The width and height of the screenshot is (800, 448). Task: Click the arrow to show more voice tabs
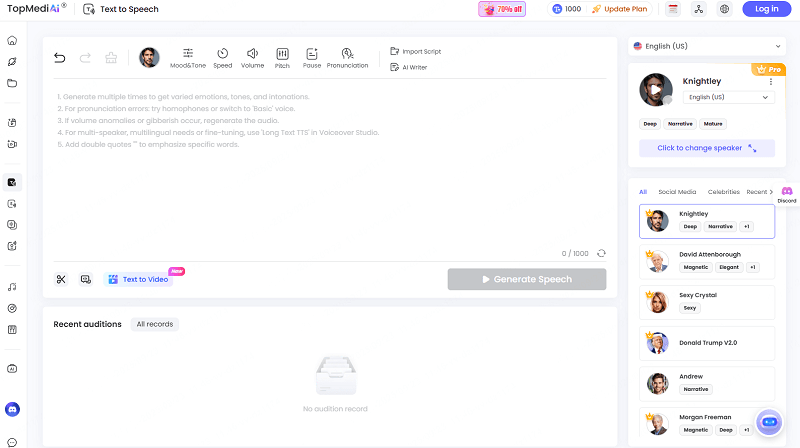pos(771,192)
